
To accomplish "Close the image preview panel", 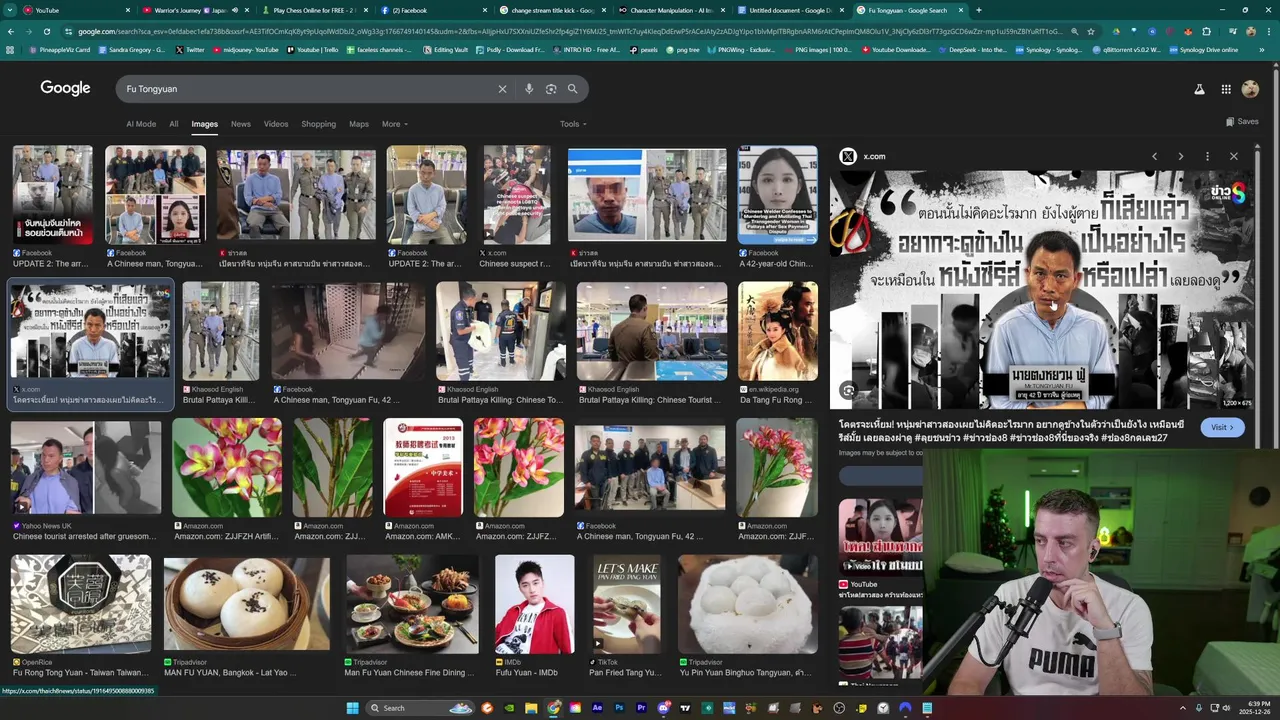I will 1233,156.
